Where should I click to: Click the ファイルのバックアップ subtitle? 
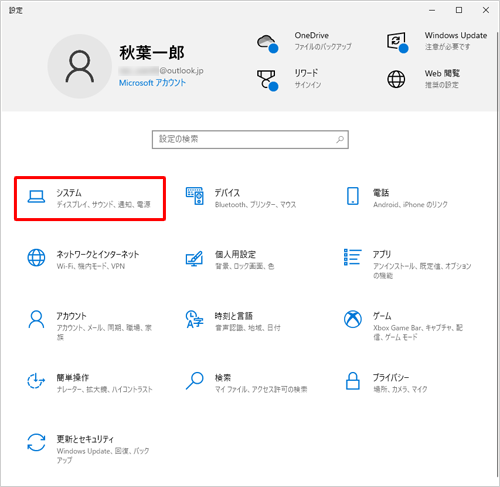[x=323, y=47]
